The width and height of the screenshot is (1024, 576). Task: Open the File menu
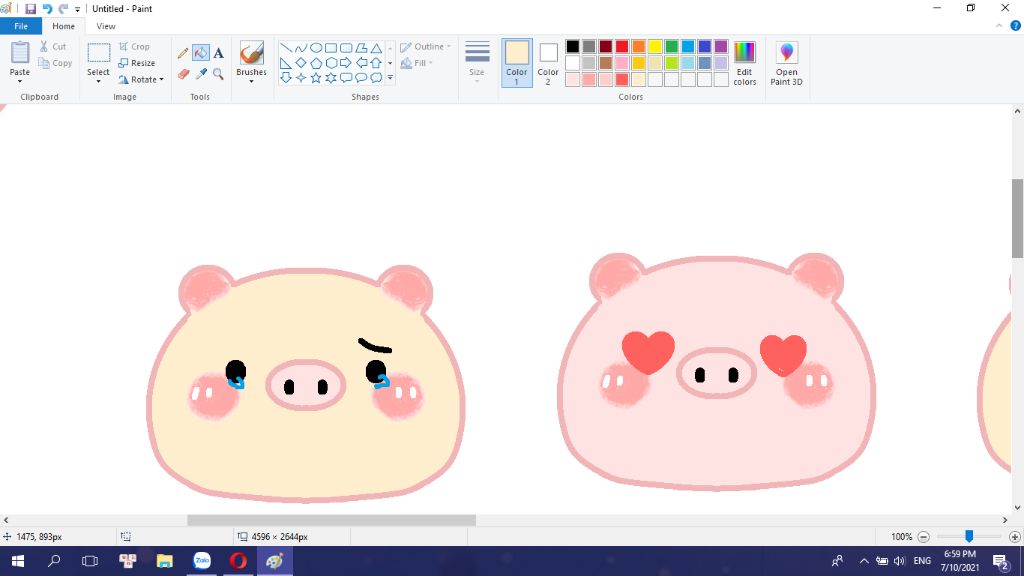[21, 26]
